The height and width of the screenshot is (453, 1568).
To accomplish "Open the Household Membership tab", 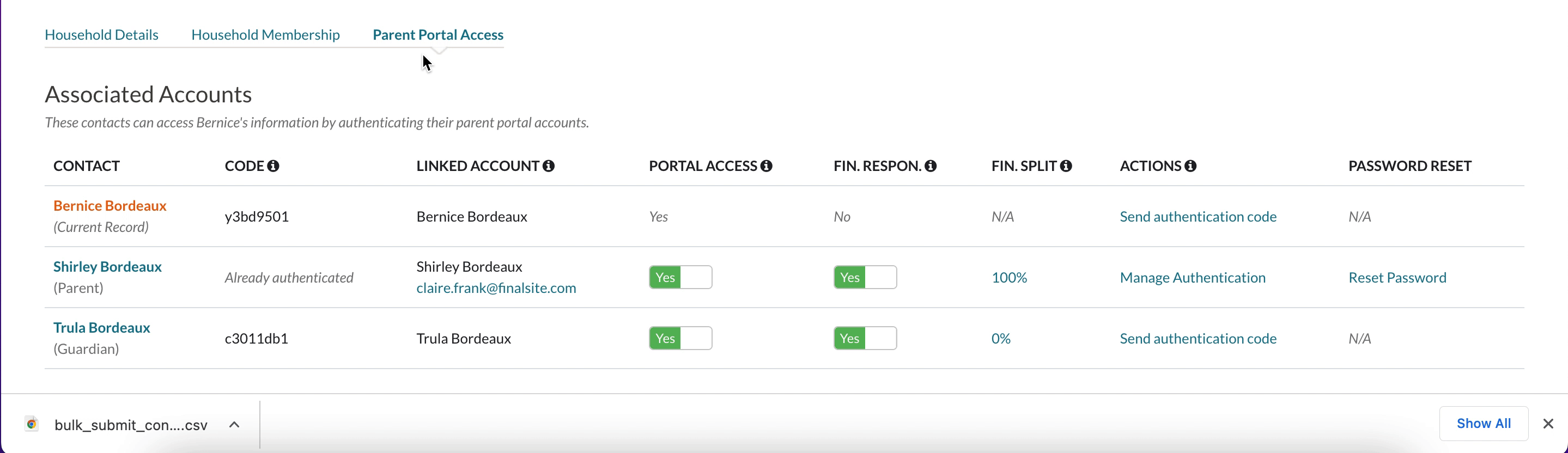I will [265, 35].
